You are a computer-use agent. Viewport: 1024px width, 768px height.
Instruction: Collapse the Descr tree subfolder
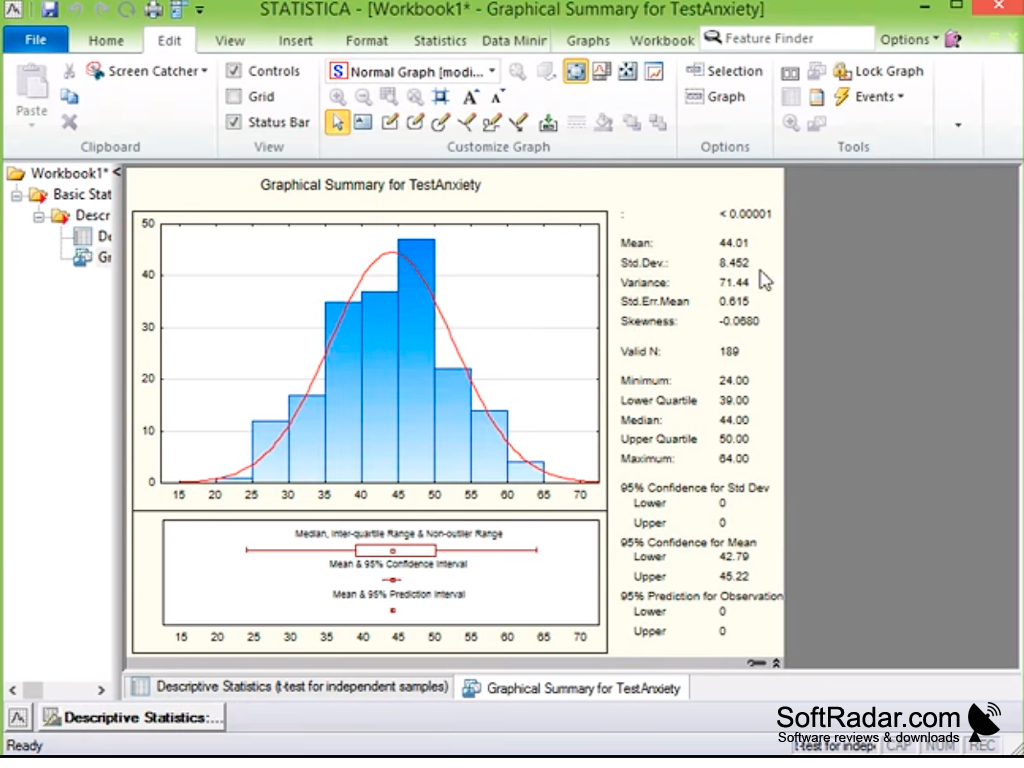tap(39, 216)
